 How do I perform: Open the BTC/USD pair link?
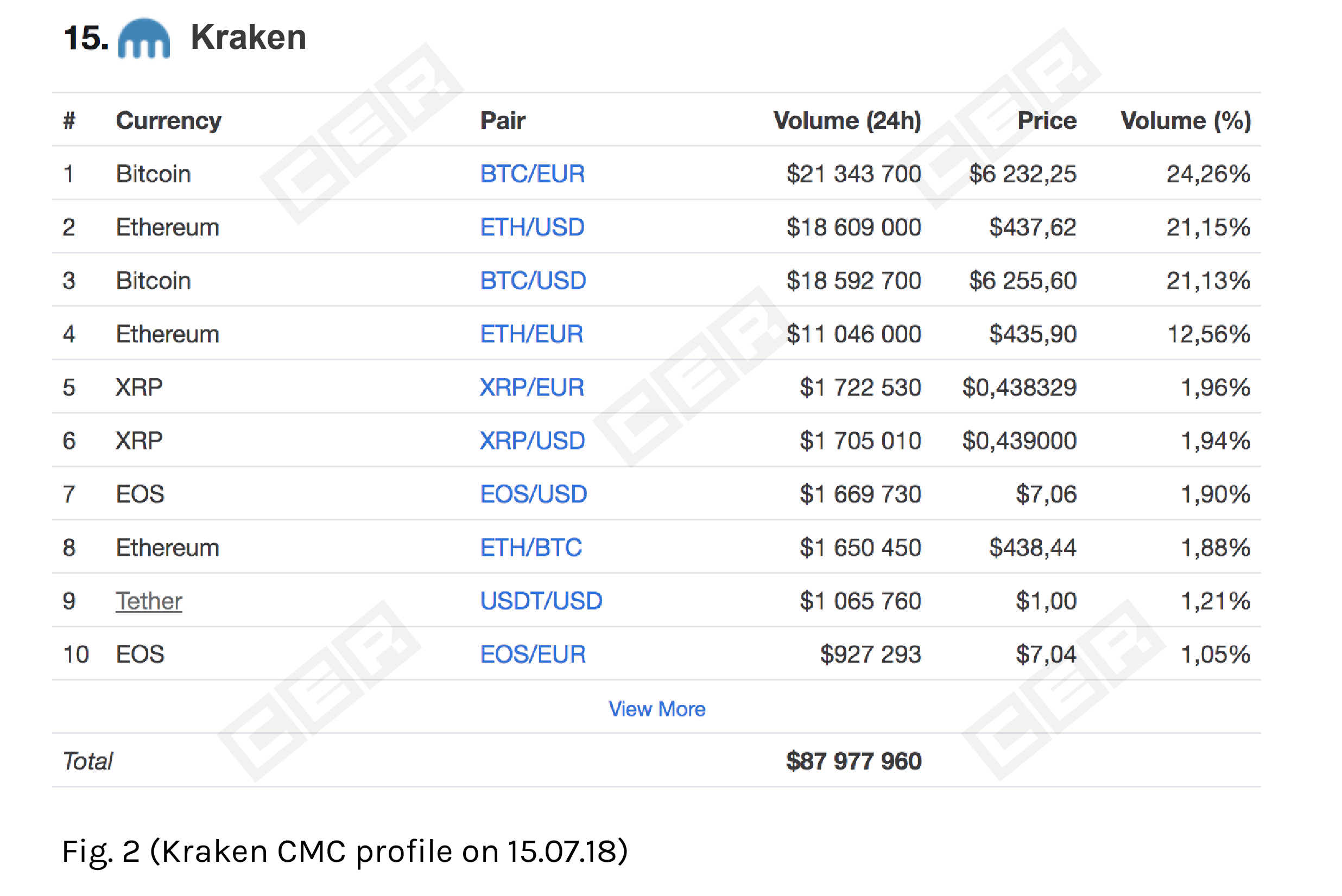point(533,281)
